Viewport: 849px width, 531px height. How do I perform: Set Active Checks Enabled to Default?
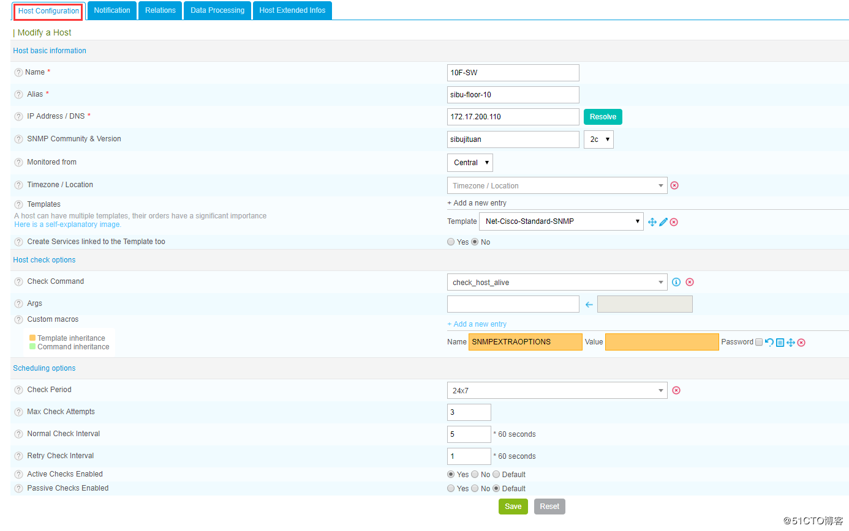pos(496,474)
